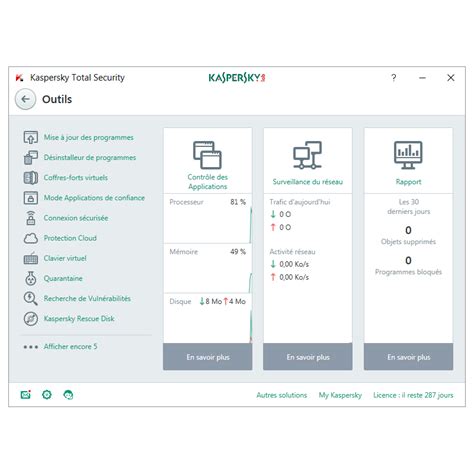
Task: Open Quarantaine link
Action: pyautogui.click(x=63, y=278)
